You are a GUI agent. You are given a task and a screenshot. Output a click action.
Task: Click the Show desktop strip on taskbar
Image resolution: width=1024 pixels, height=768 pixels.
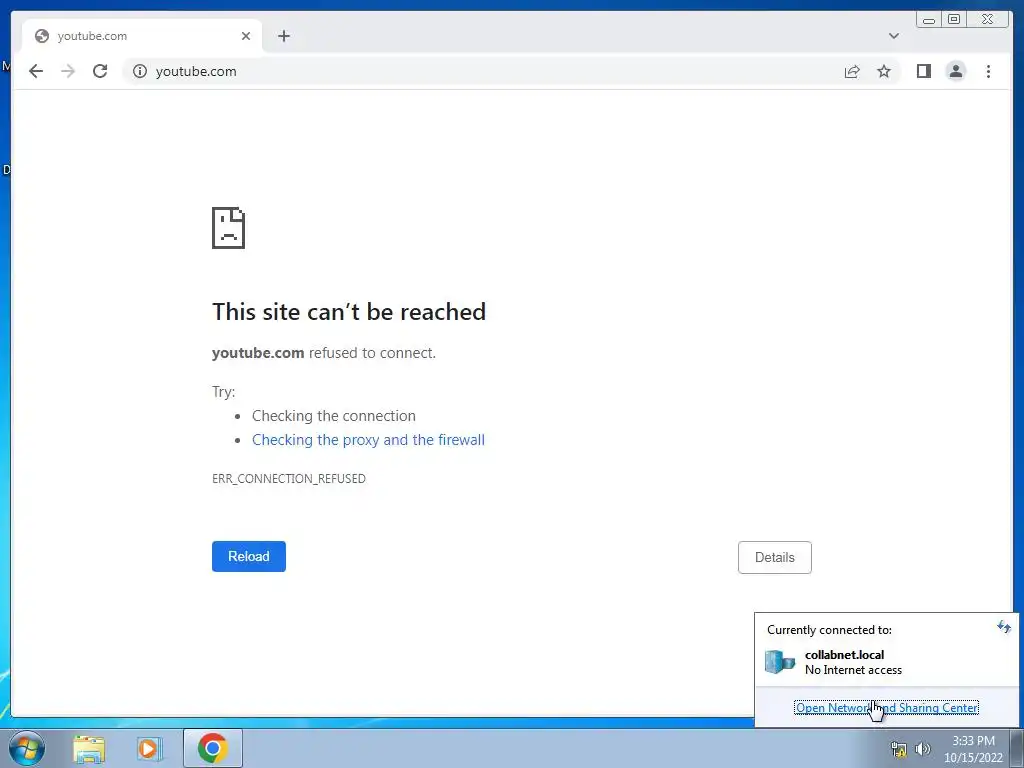pos(1017,748)
